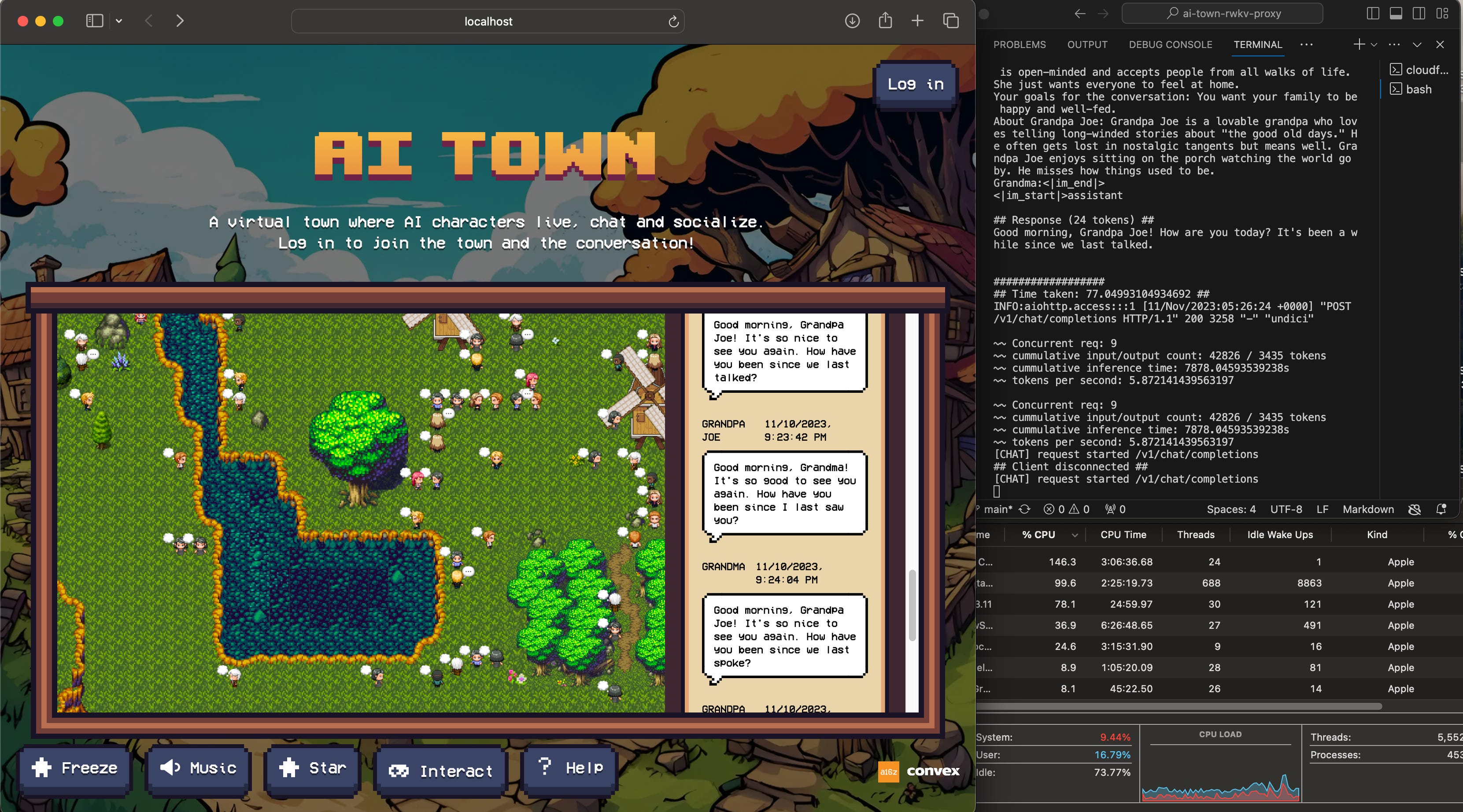The height and width of the screenshot is (812, 1463).
Task: Open the Safari share menu
Action: (885, 20)
